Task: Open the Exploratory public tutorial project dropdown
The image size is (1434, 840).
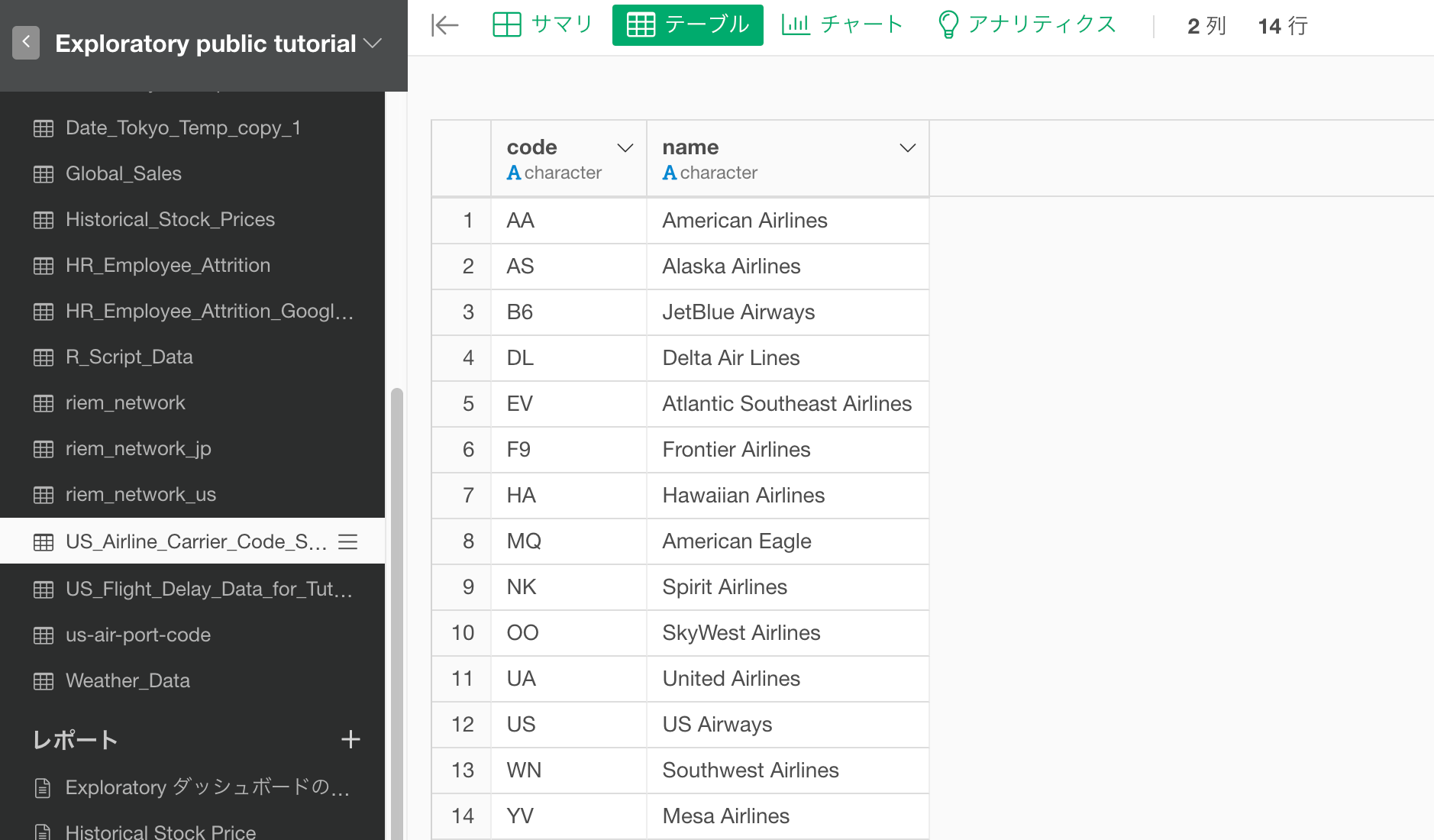Action: coord(373,44)
